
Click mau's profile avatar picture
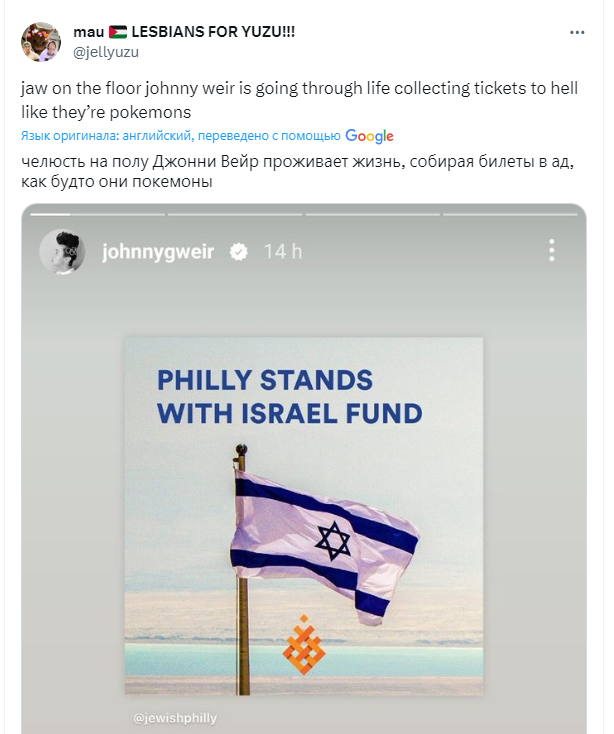40,41
